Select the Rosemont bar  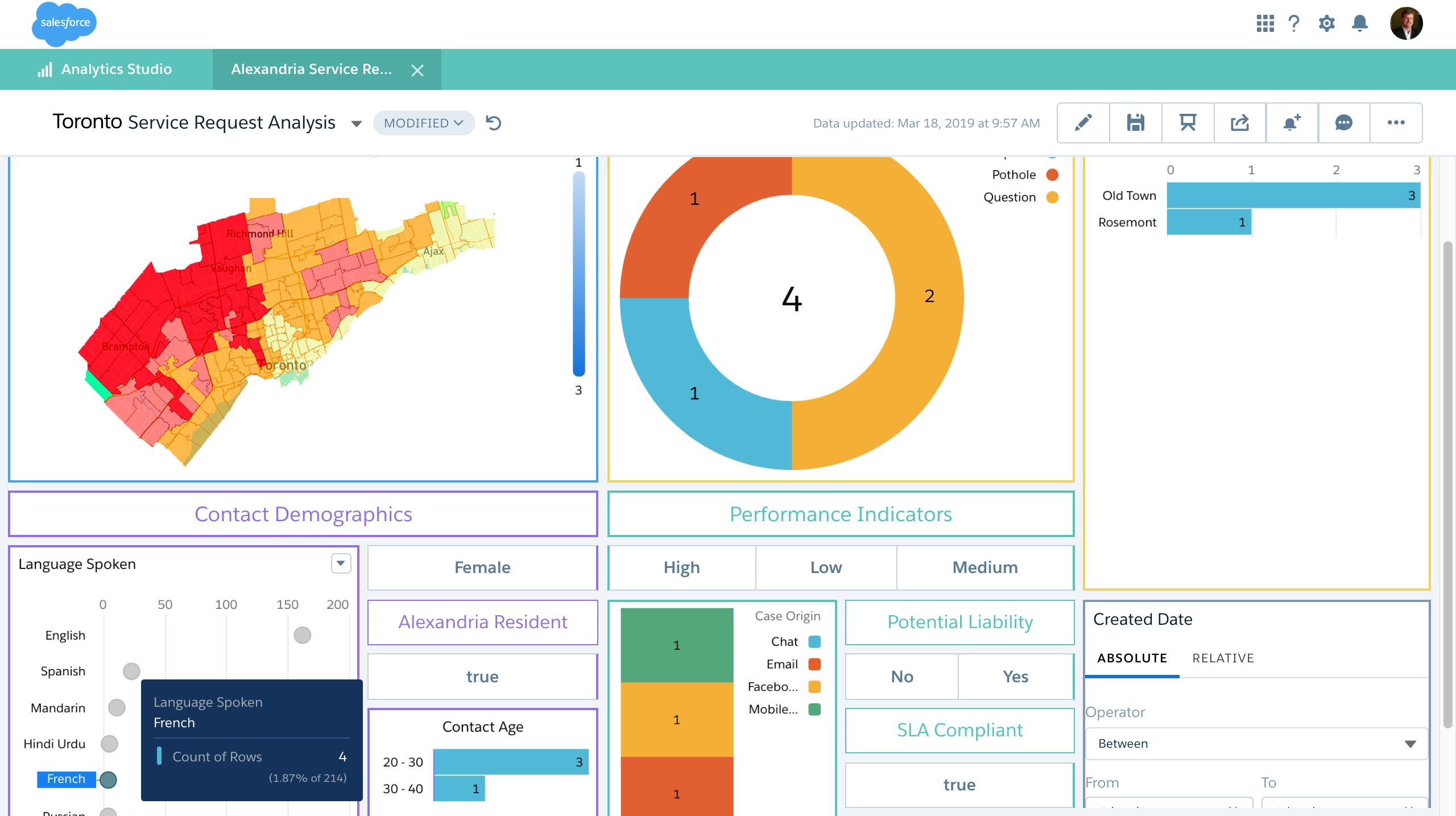click(x=1209, y=222)
